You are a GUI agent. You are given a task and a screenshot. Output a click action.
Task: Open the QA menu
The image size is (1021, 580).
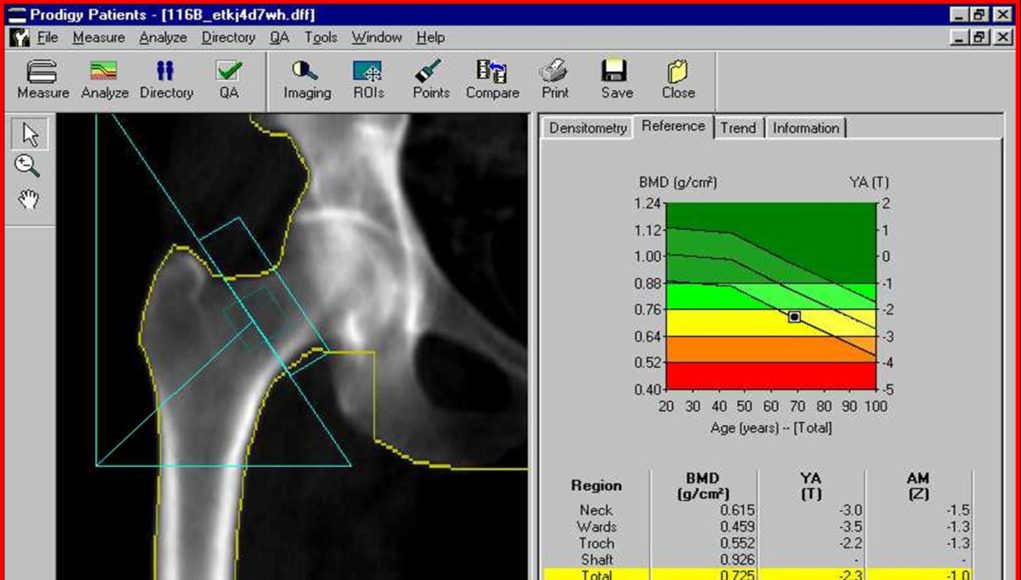click(x=279, y=38)
